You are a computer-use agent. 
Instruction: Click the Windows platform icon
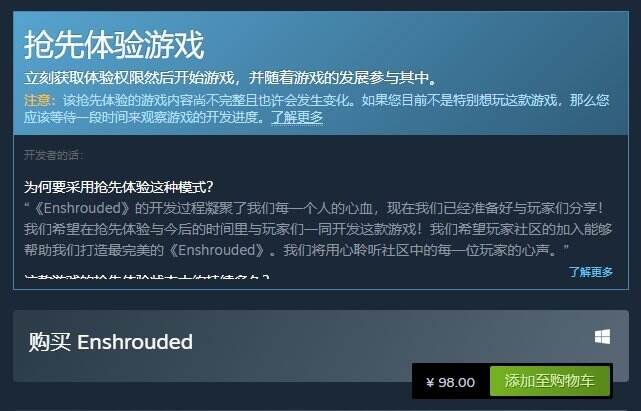pyautogui.click(x=602, y=337)
